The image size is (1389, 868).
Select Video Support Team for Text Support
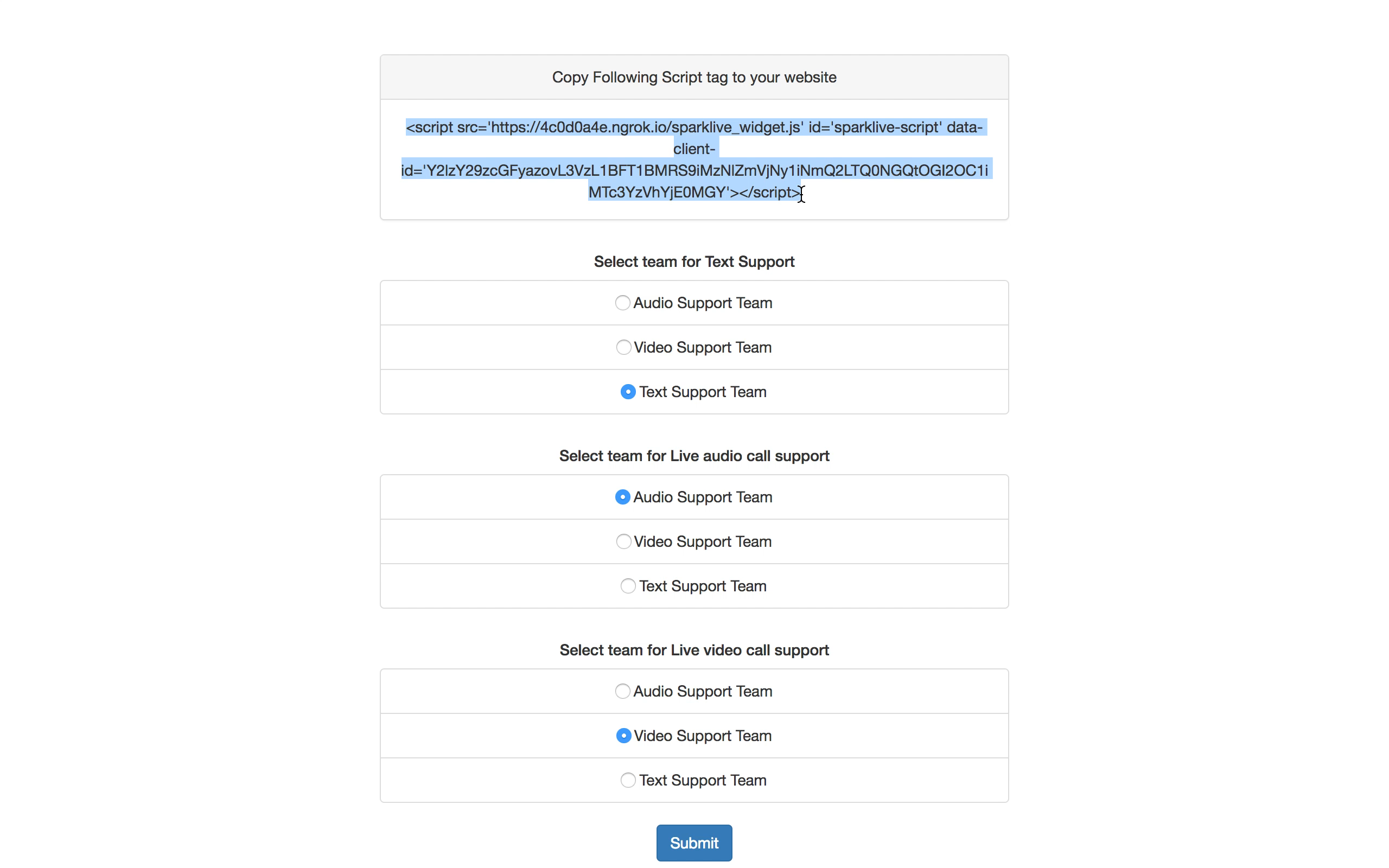point(623,347)
